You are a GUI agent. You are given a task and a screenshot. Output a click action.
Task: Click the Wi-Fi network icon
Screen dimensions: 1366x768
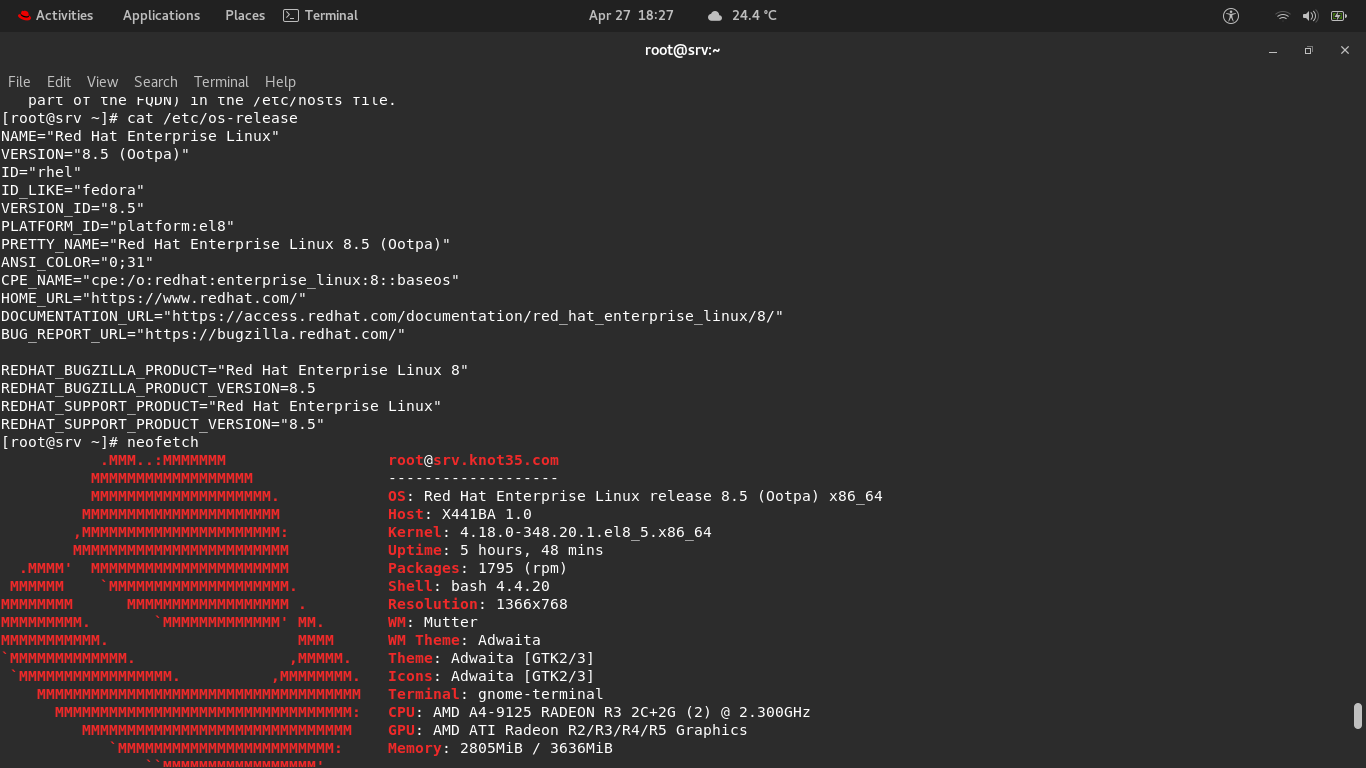point(1283,16)
